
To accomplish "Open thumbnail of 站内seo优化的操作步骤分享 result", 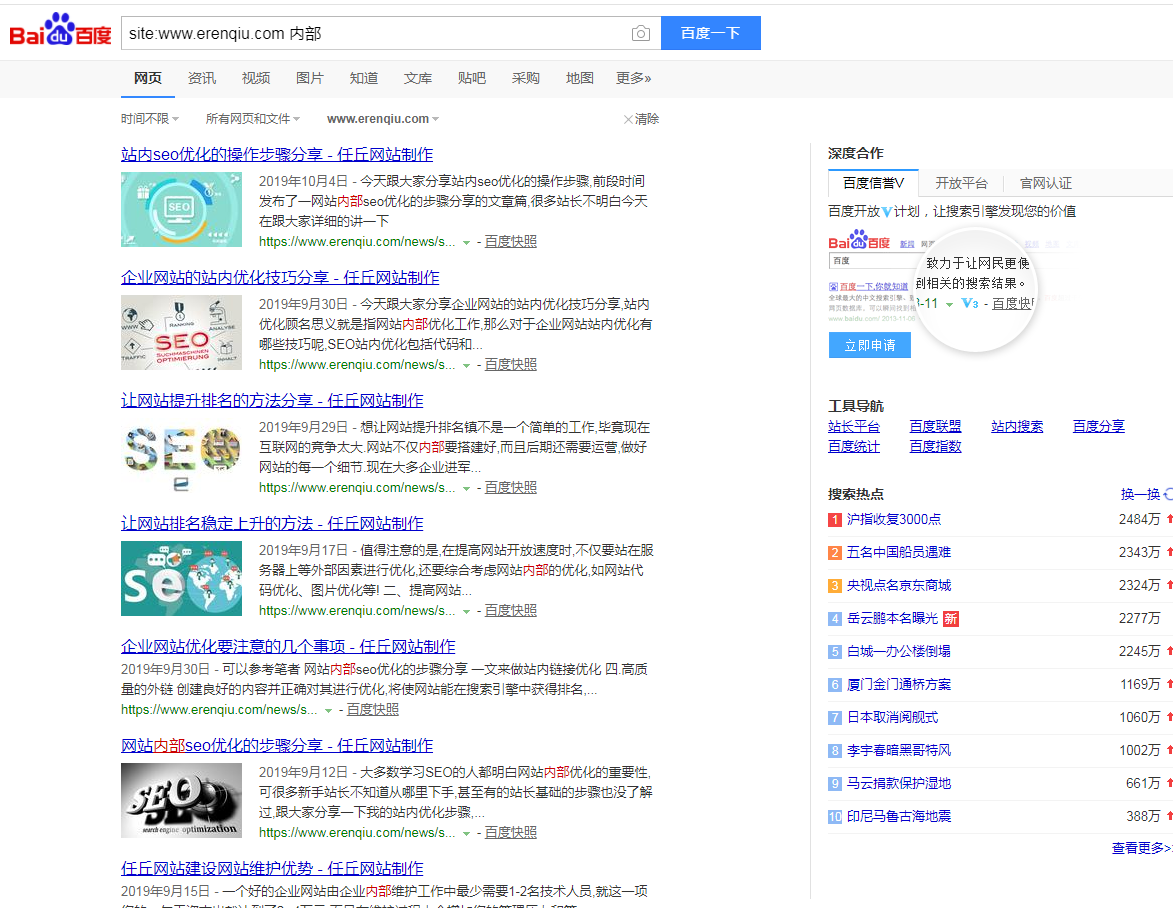I will [181, 209].
